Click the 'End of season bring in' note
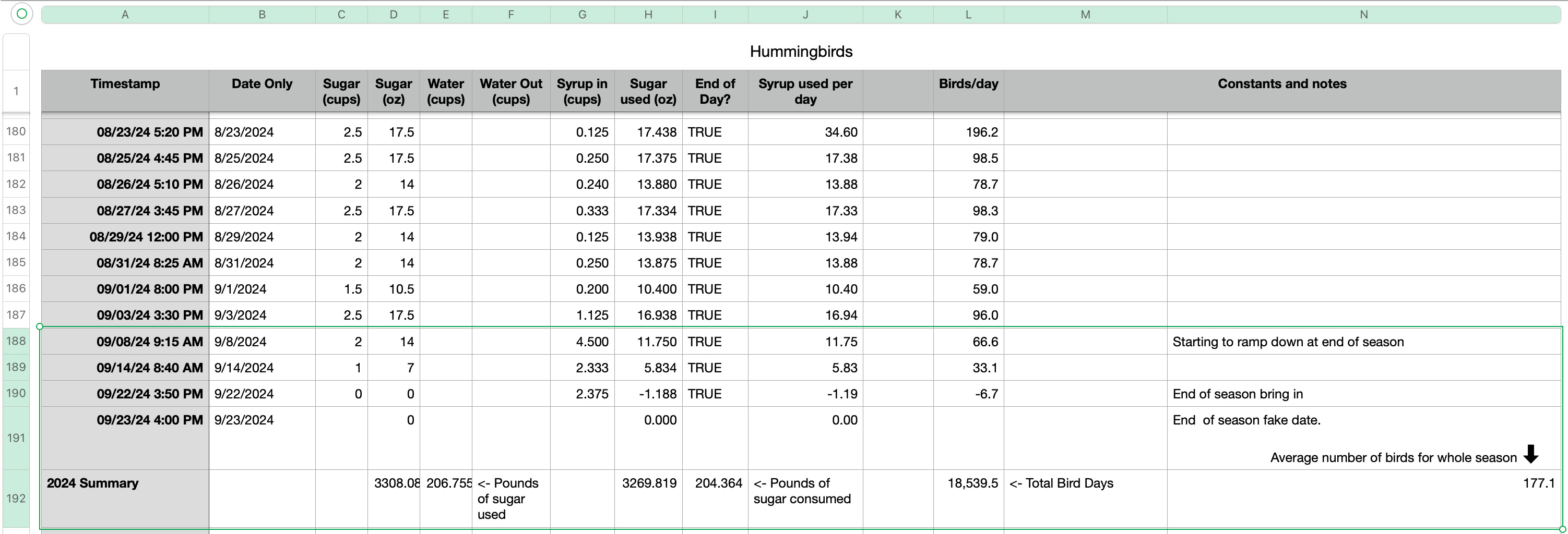The image size is (1568, 534). coord(1238,394)
